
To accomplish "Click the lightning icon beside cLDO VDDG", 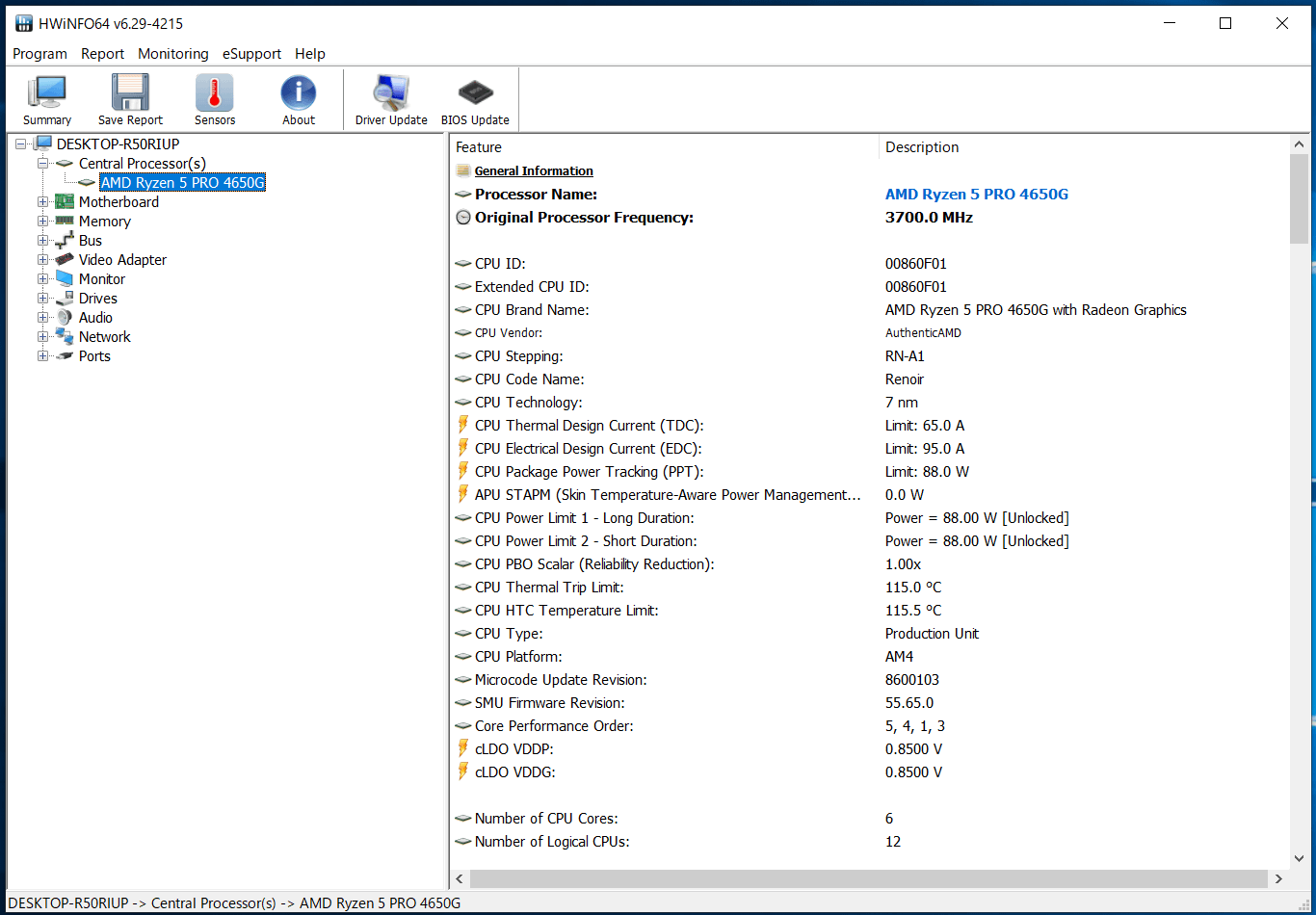I will pyautogui.click(x=463, y=772).
